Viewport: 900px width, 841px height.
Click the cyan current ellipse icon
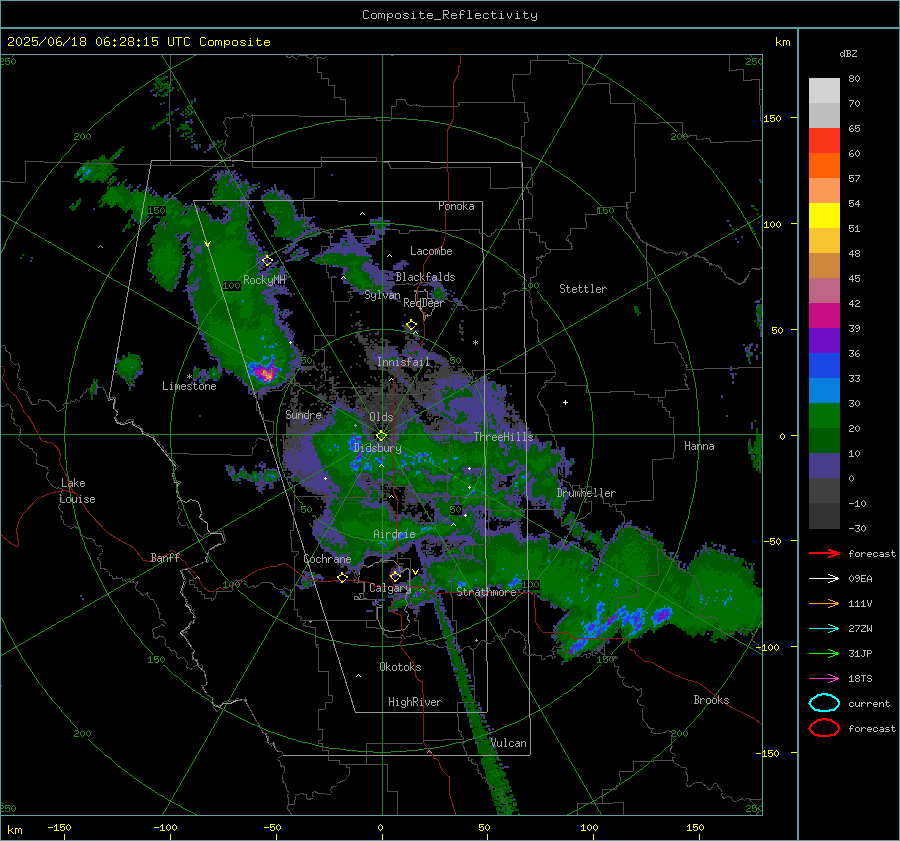tap(824, 703)
